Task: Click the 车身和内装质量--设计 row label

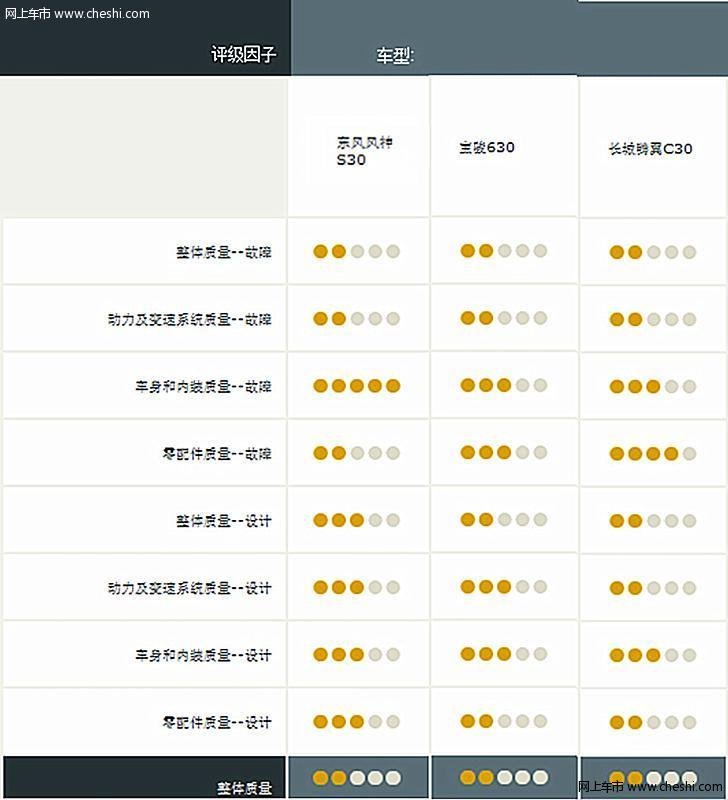Action: point(203,655)
